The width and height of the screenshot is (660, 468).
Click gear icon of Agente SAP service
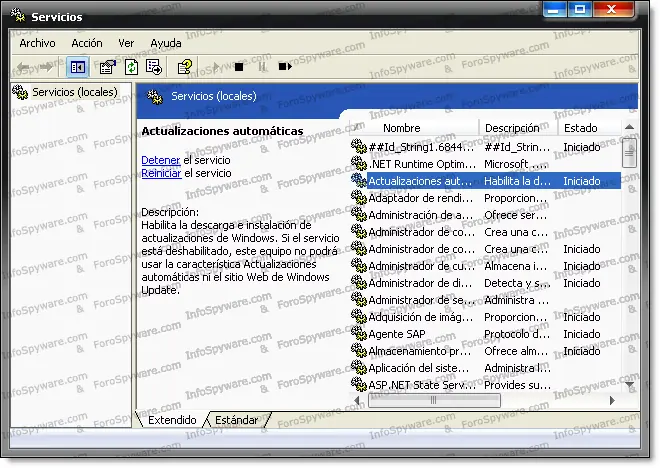(x=359, y=333)
